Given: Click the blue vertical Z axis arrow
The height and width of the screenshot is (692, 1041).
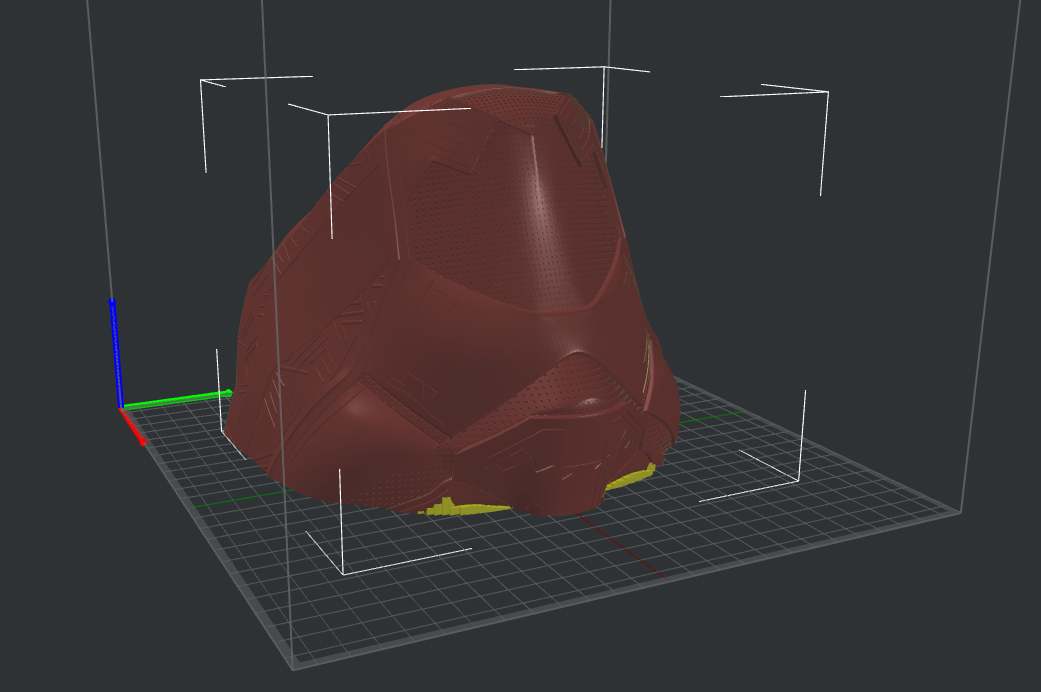Looking at the screenshot, I should coord(116,353).
